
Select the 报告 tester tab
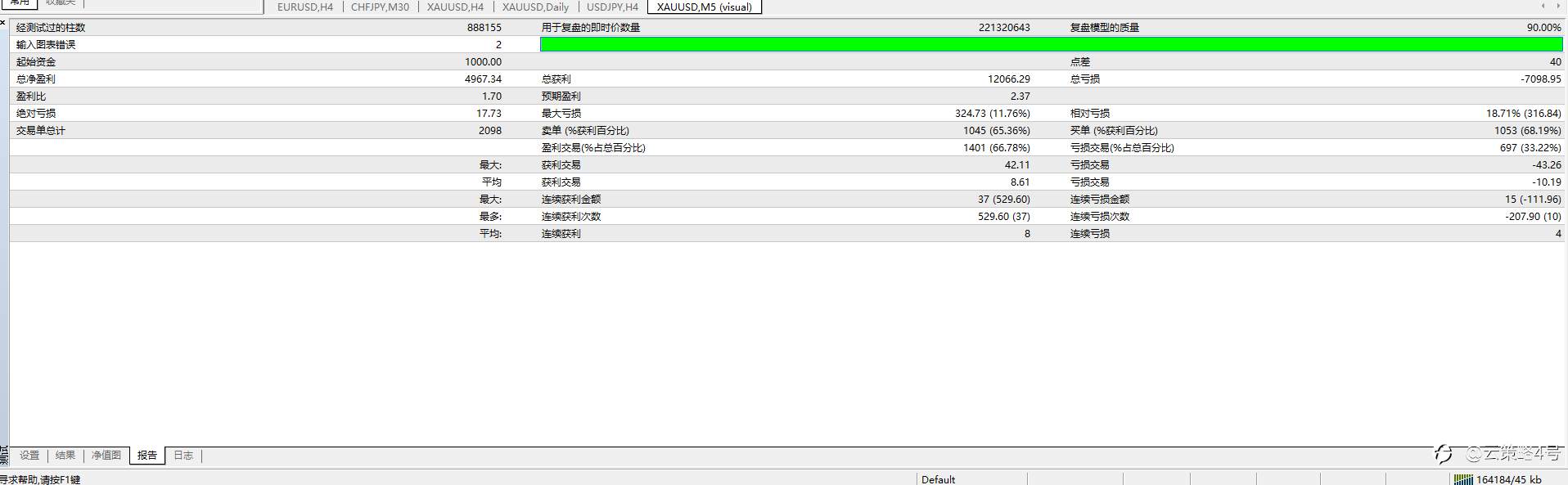(x=147, y=456)
